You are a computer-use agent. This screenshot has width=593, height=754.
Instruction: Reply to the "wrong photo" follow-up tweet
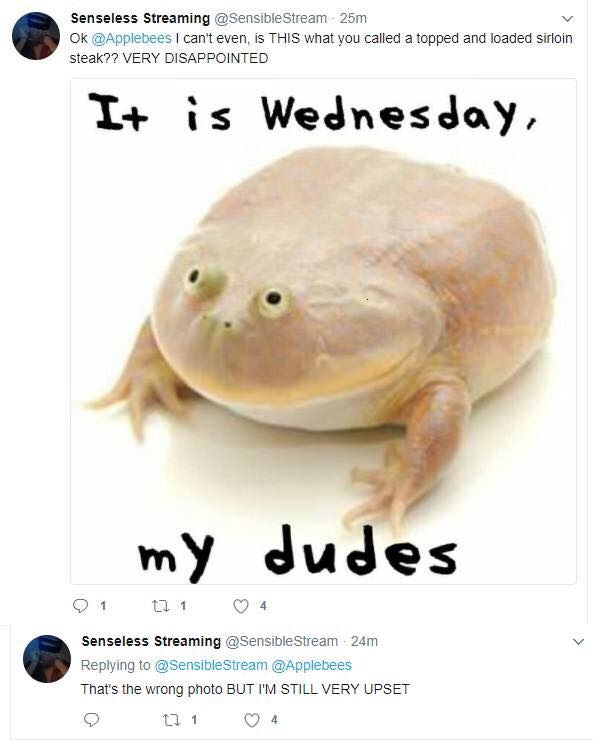(91, 720)
